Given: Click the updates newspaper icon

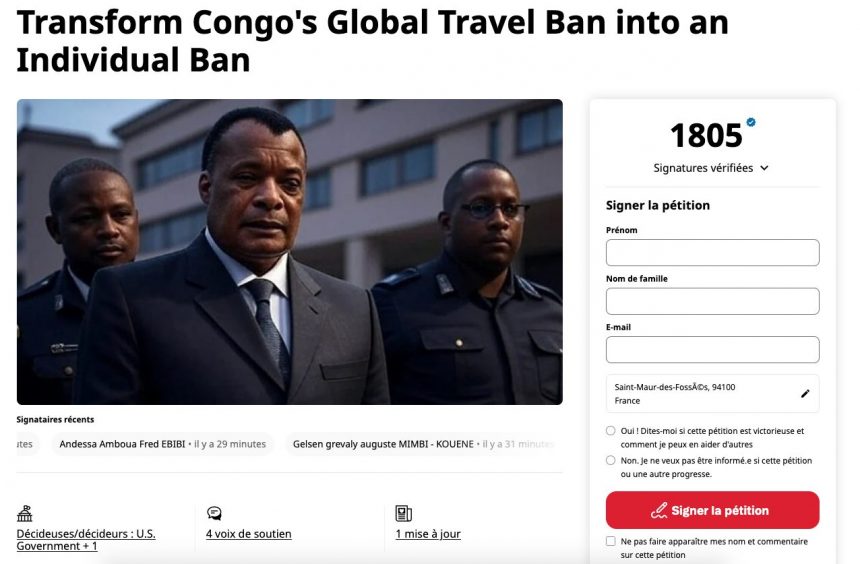Looking at the screenshot, I should [403, 514].
